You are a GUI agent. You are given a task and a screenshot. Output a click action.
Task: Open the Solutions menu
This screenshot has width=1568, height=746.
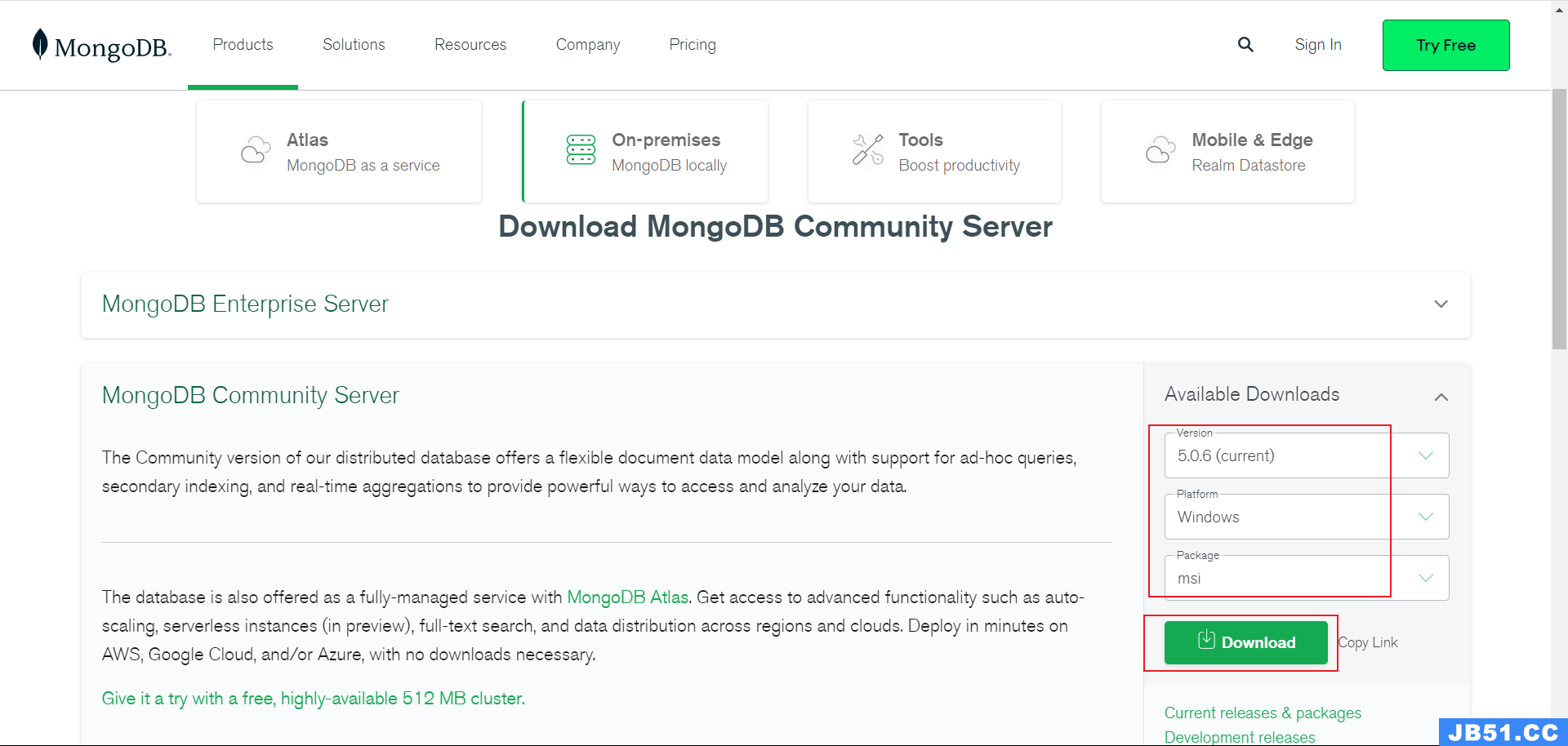point(354,45)
